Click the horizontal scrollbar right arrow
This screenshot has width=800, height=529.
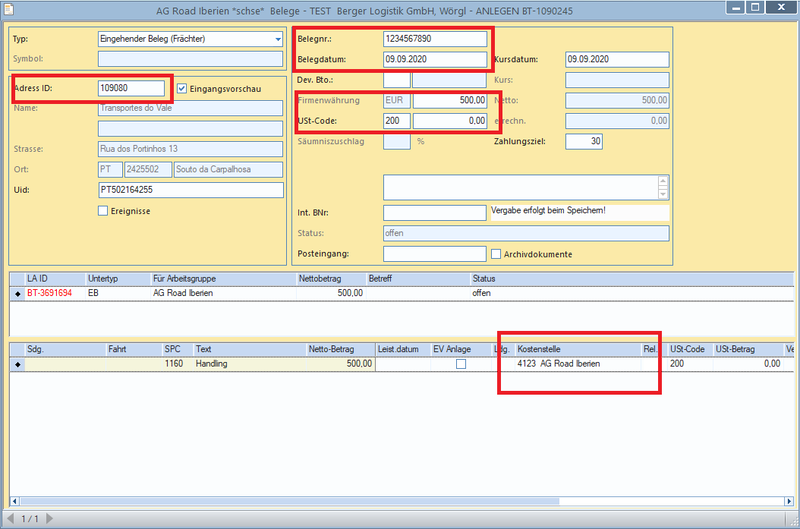[789, 501]
